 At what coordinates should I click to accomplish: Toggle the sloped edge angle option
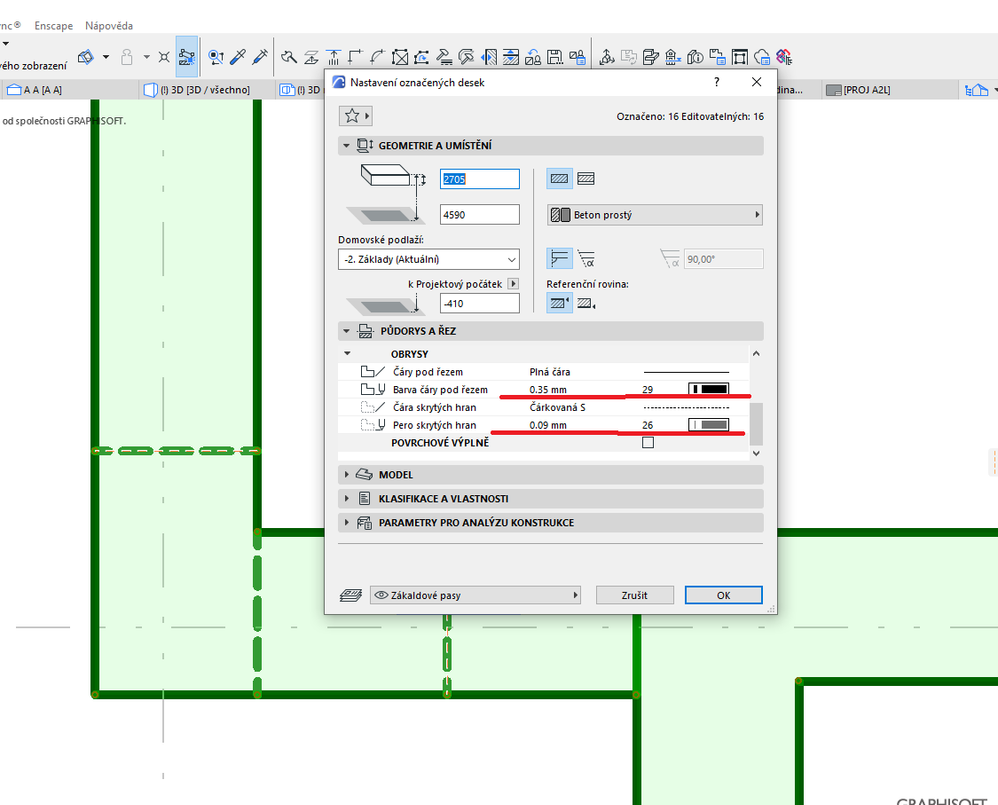click(587, 260)
